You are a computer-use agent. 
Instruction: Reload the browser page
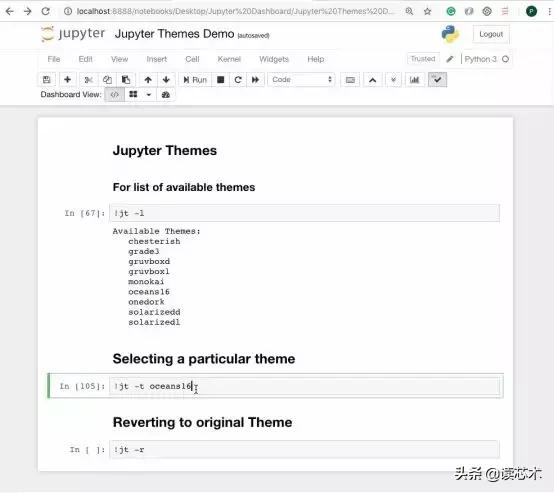(46, 11)
